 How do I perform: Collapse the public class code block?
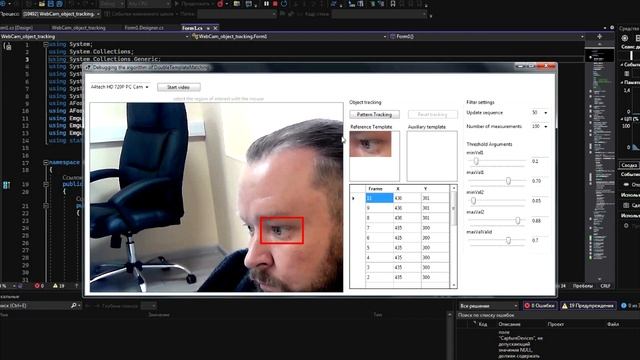(46, 184)
